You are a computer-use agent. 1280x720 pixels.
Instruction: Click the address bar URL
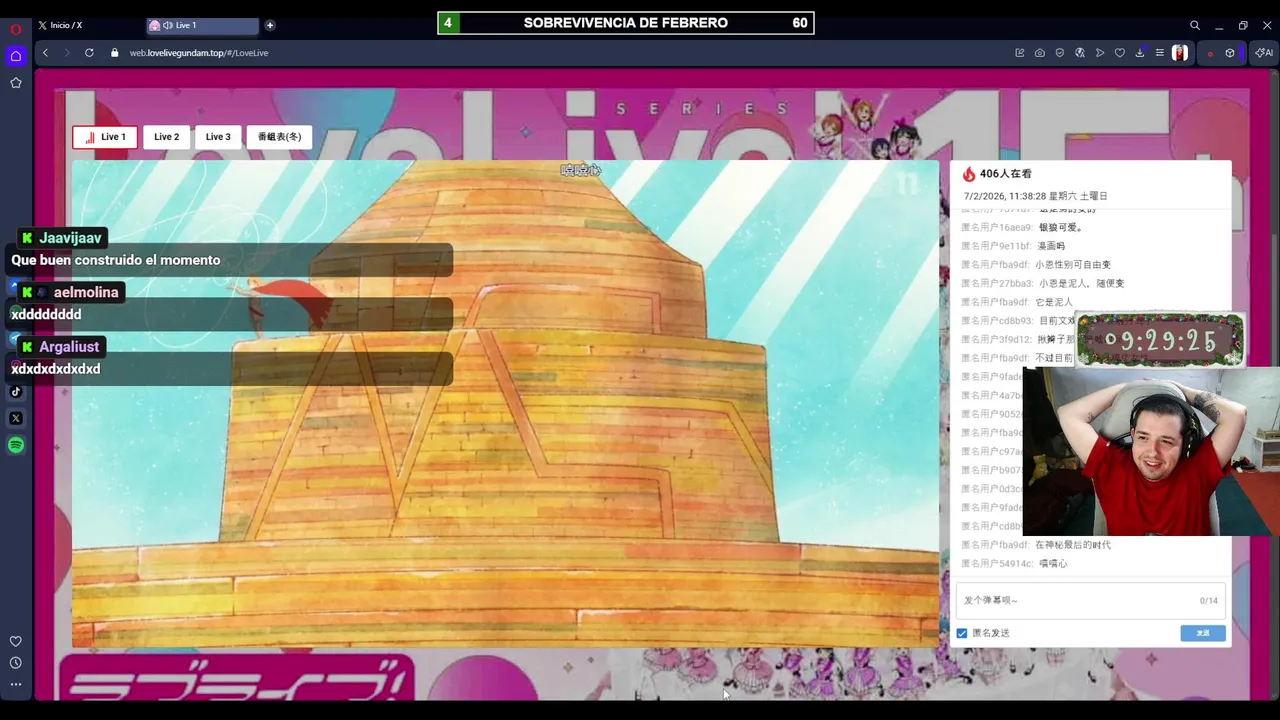tap(199, 53)
